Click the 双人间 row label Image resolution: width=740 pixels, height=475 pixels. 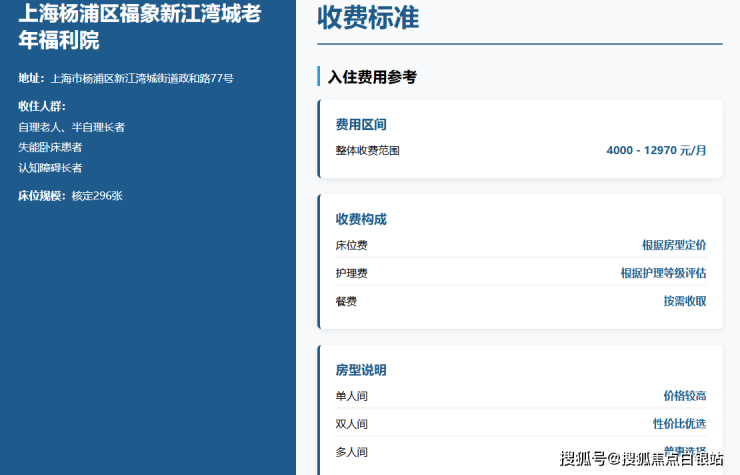click(352, 424)
